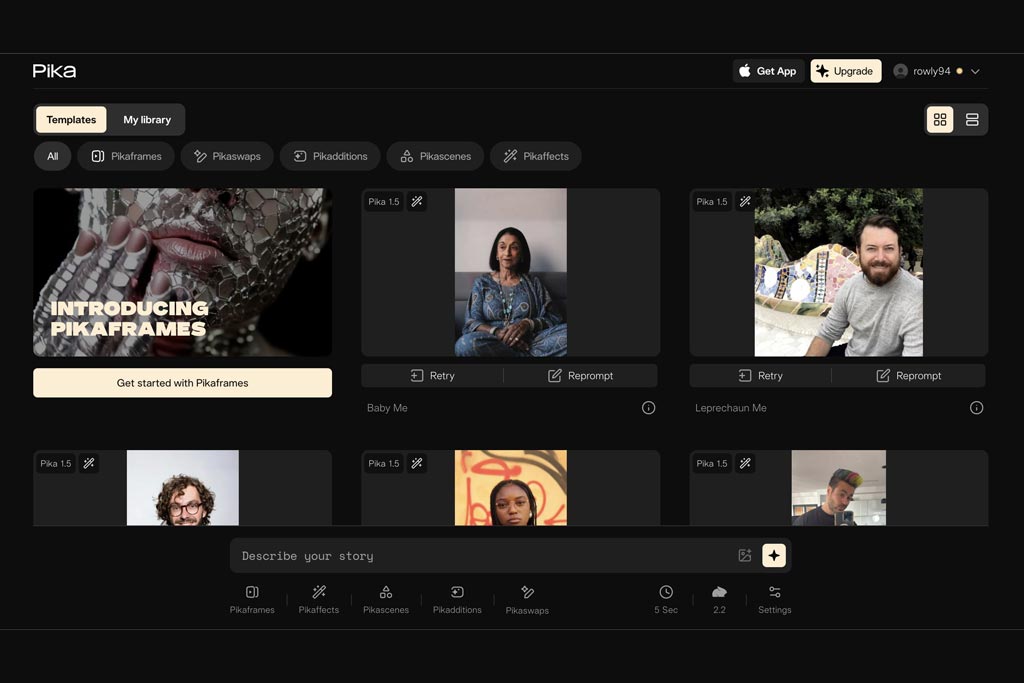Click the generate sparkle button in prompt bar
The width and height of the screenshot is (1024, 683).
[774, 556]
